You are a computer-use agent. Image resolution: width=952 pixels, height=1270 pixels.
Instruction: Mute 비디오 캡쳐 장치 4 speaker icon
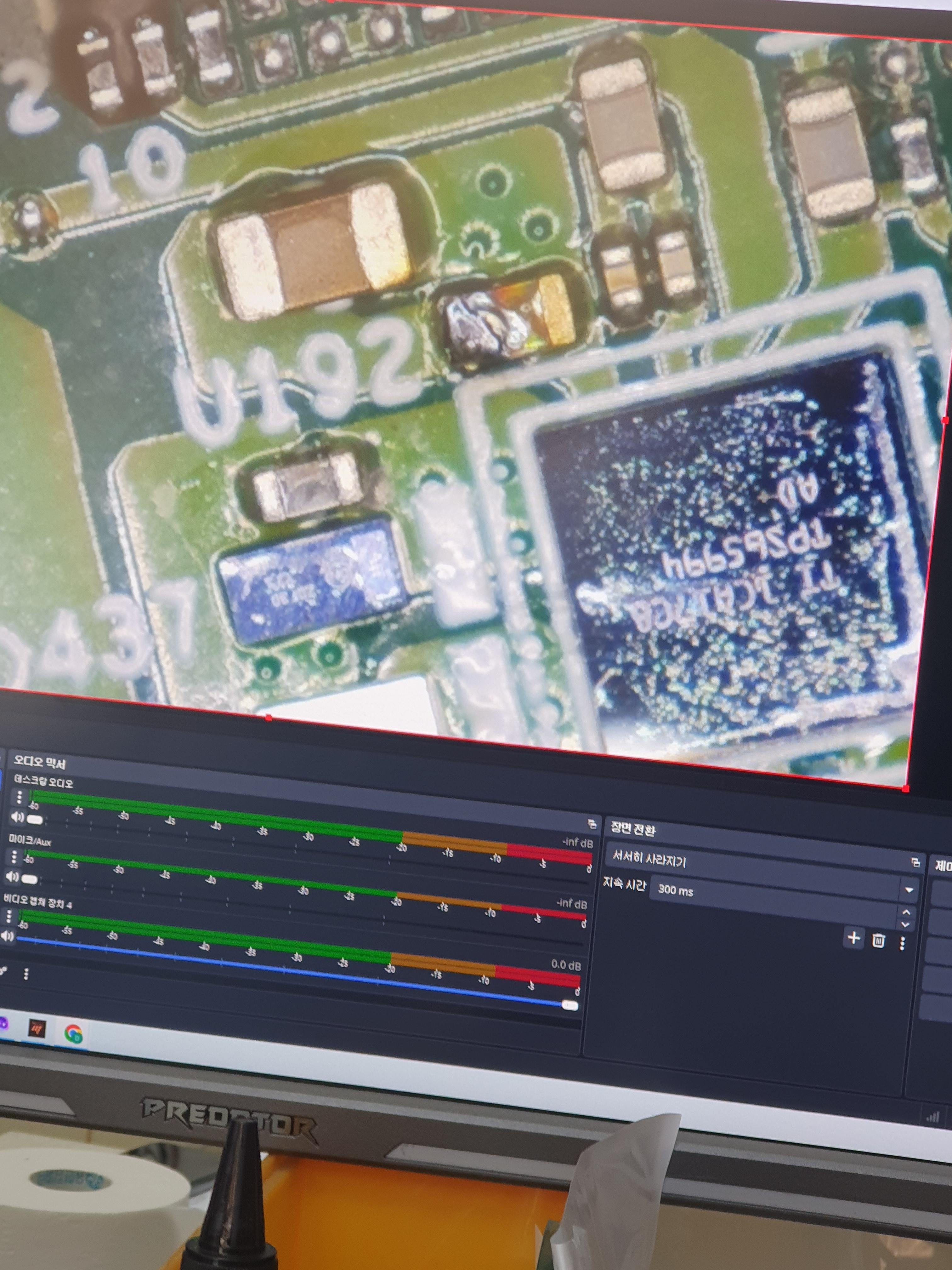(x=7, y=936)
